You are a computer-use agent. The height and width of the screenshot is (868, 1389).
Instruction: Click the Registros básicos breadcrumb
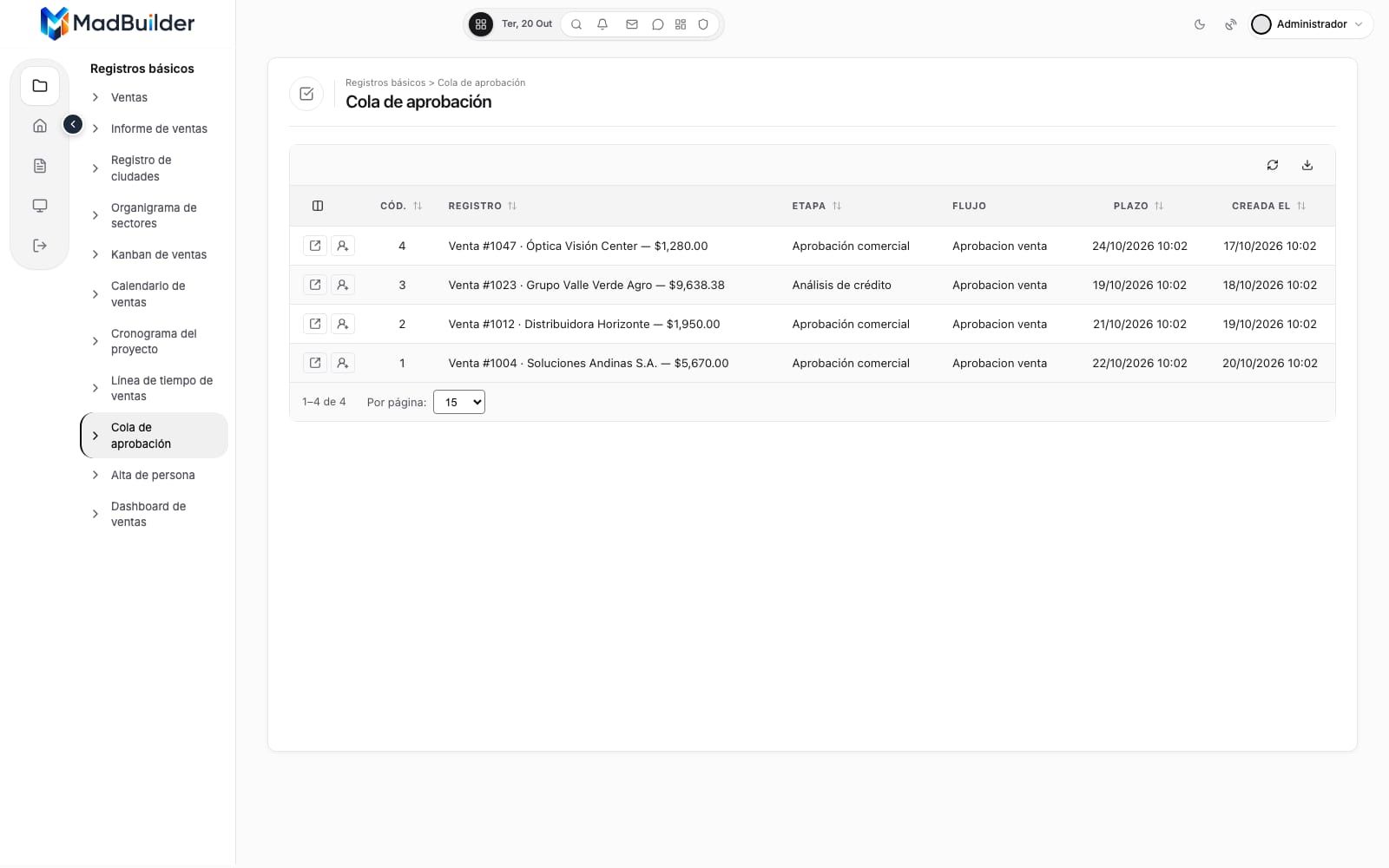coord(385,82)
